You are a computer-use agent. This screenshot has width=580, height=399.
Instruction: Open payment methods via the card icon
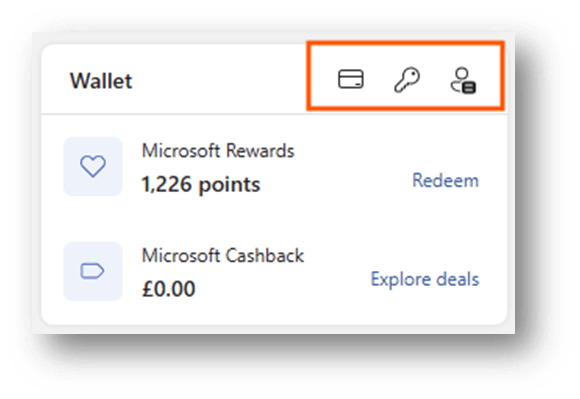pos(351,79)
